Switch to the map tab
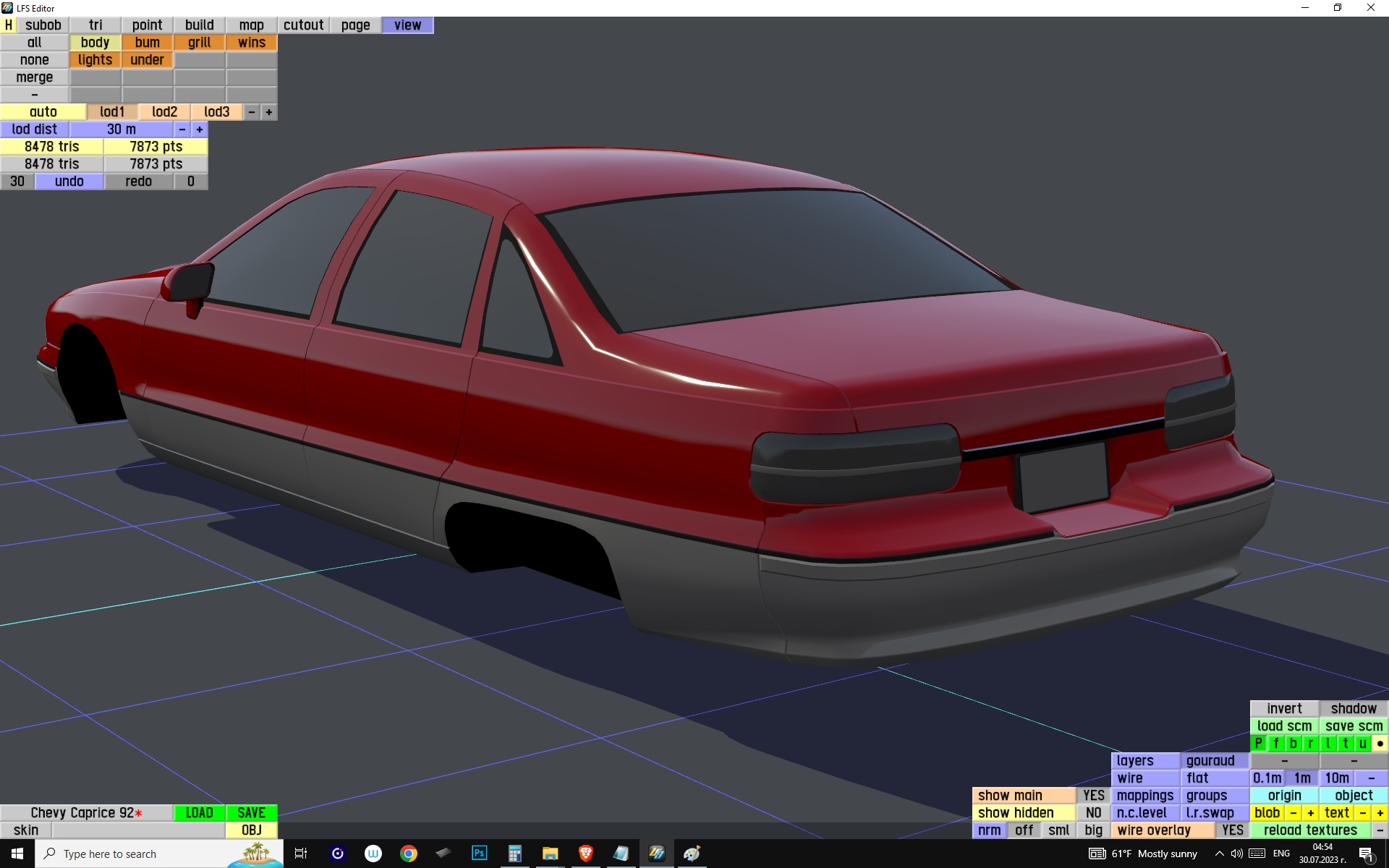The height and width of the screenshot is (868, 1389). pyautogui.click(x=251, y=25)
